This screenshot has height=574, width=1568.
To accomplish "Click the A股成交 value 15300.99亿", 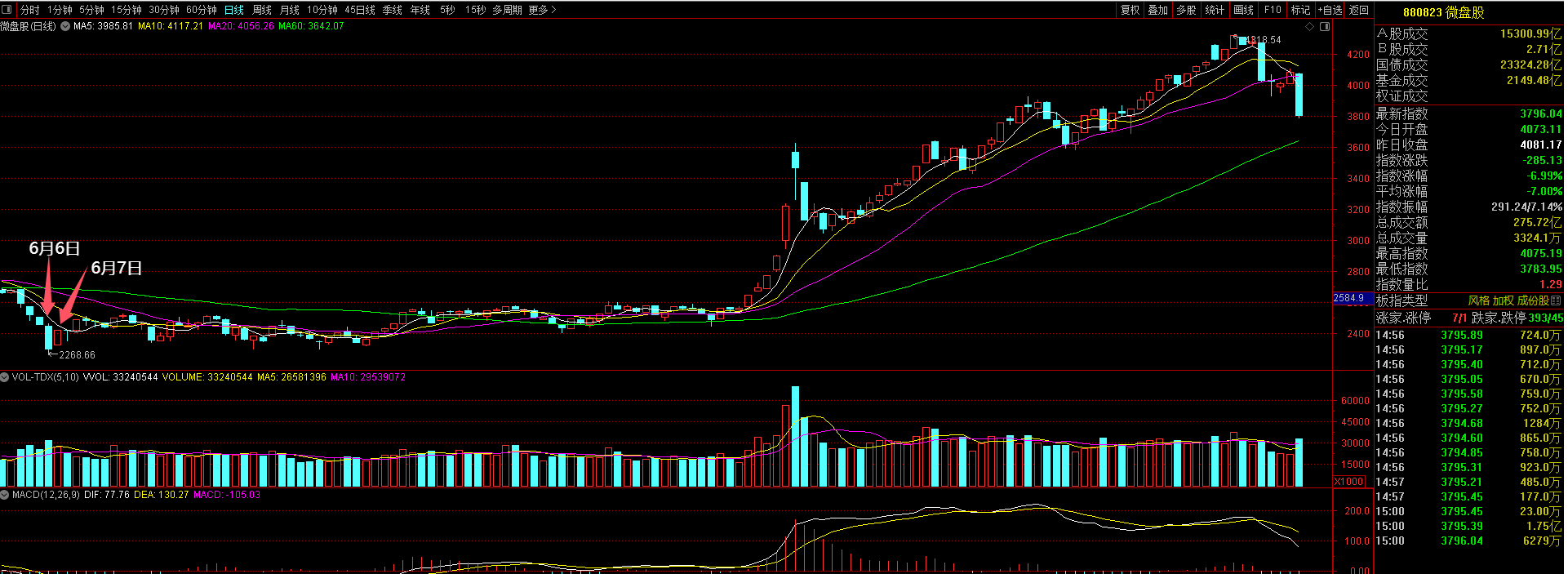I will point(1530,33).
